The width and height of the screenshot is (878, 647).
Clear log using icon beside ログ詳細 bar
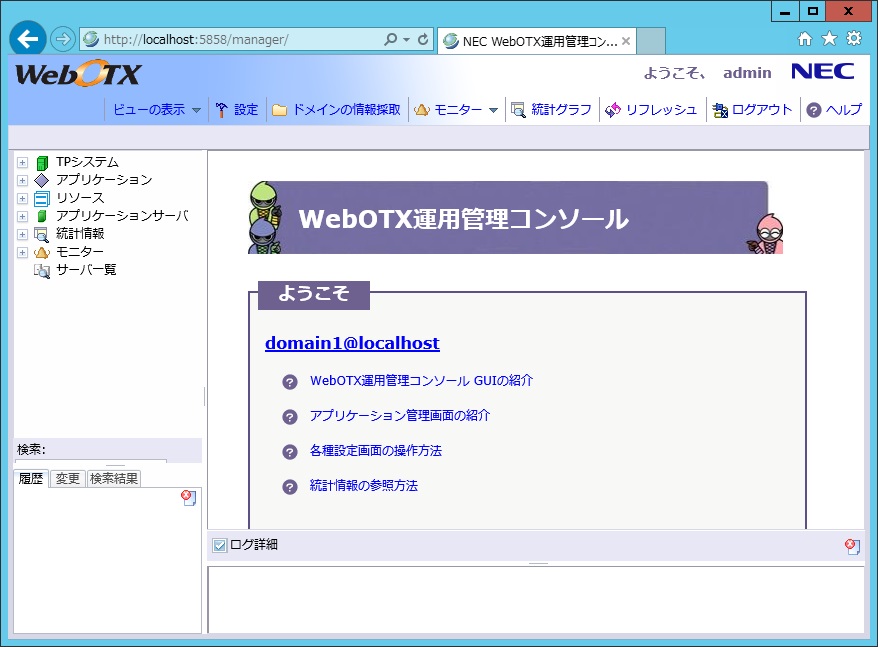point(852,547)
